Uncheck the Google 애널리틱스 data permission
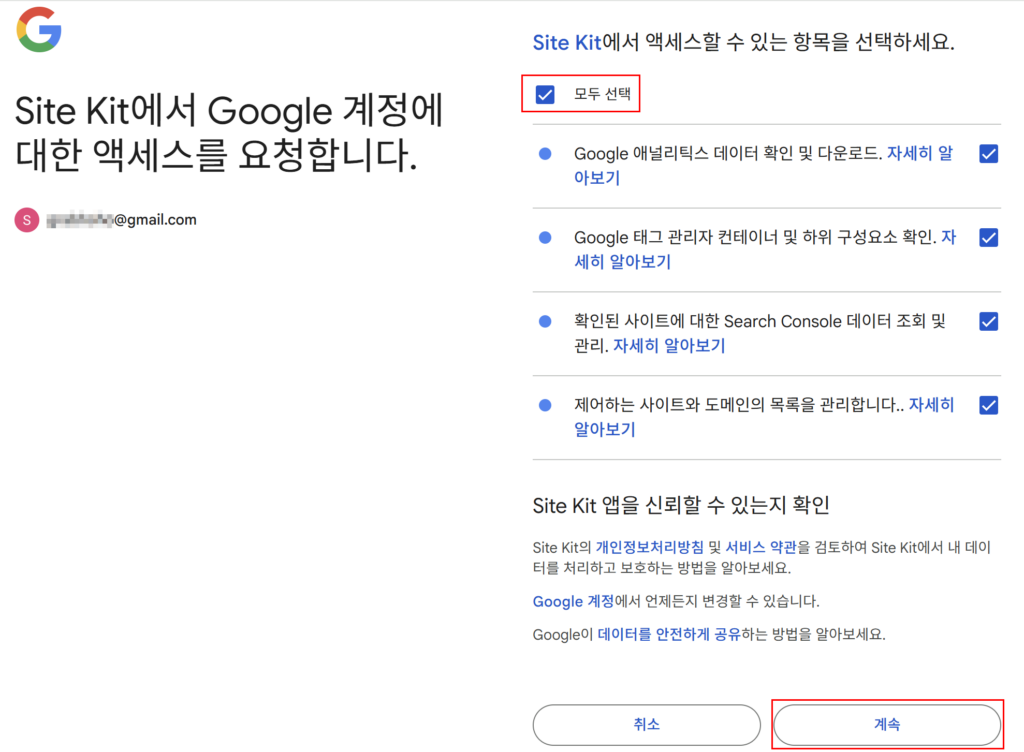 [989, 153]
